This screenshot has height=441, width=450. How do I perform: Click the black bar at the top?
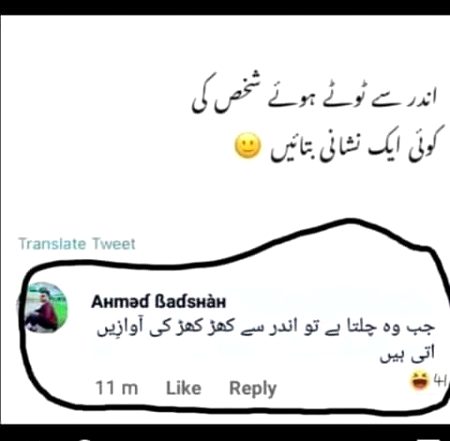(x=225, y=7)
